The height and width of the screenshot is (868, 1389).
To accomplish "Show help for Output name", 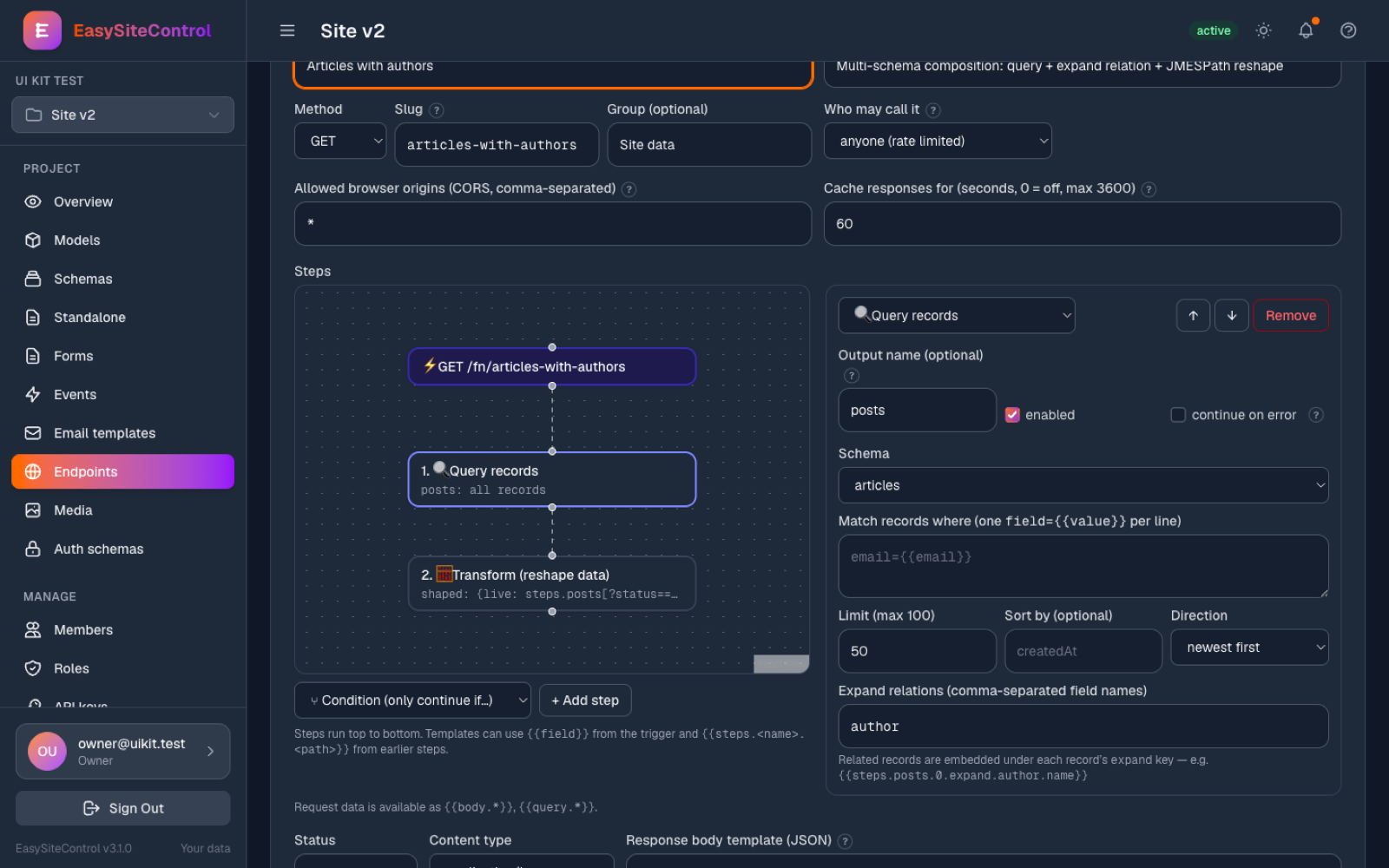I will [x=852, y=376].
